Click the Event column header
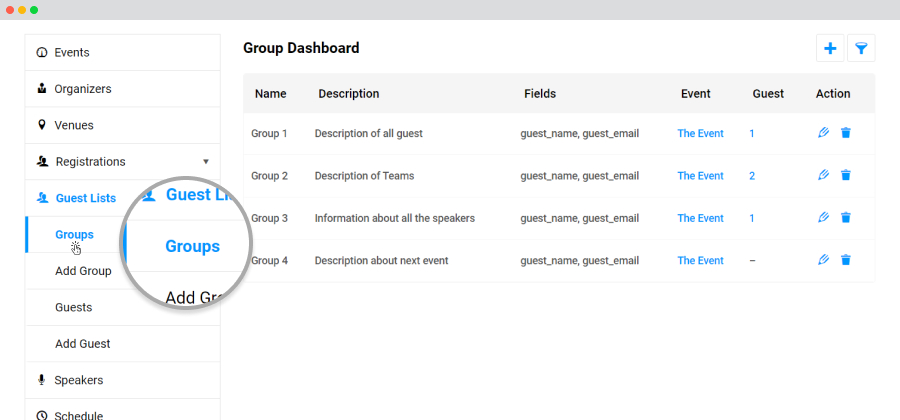Image resolution: width=900 pixels, height=420 pixels. pyautogui.click(x=696, y=94)
